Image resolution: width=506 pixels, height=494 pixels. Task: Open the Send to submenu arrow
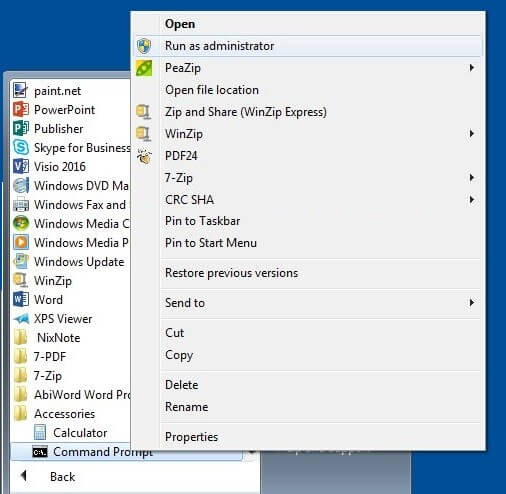pos(471,303)
